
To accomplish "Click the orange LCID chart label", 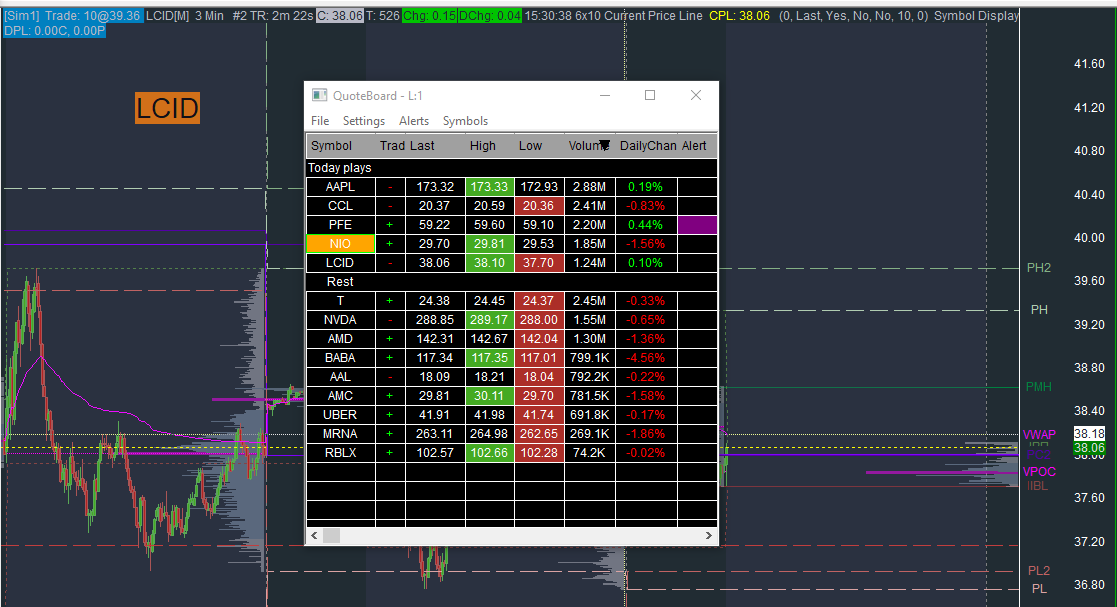I will pyautogui.click(x=167, y=108).
